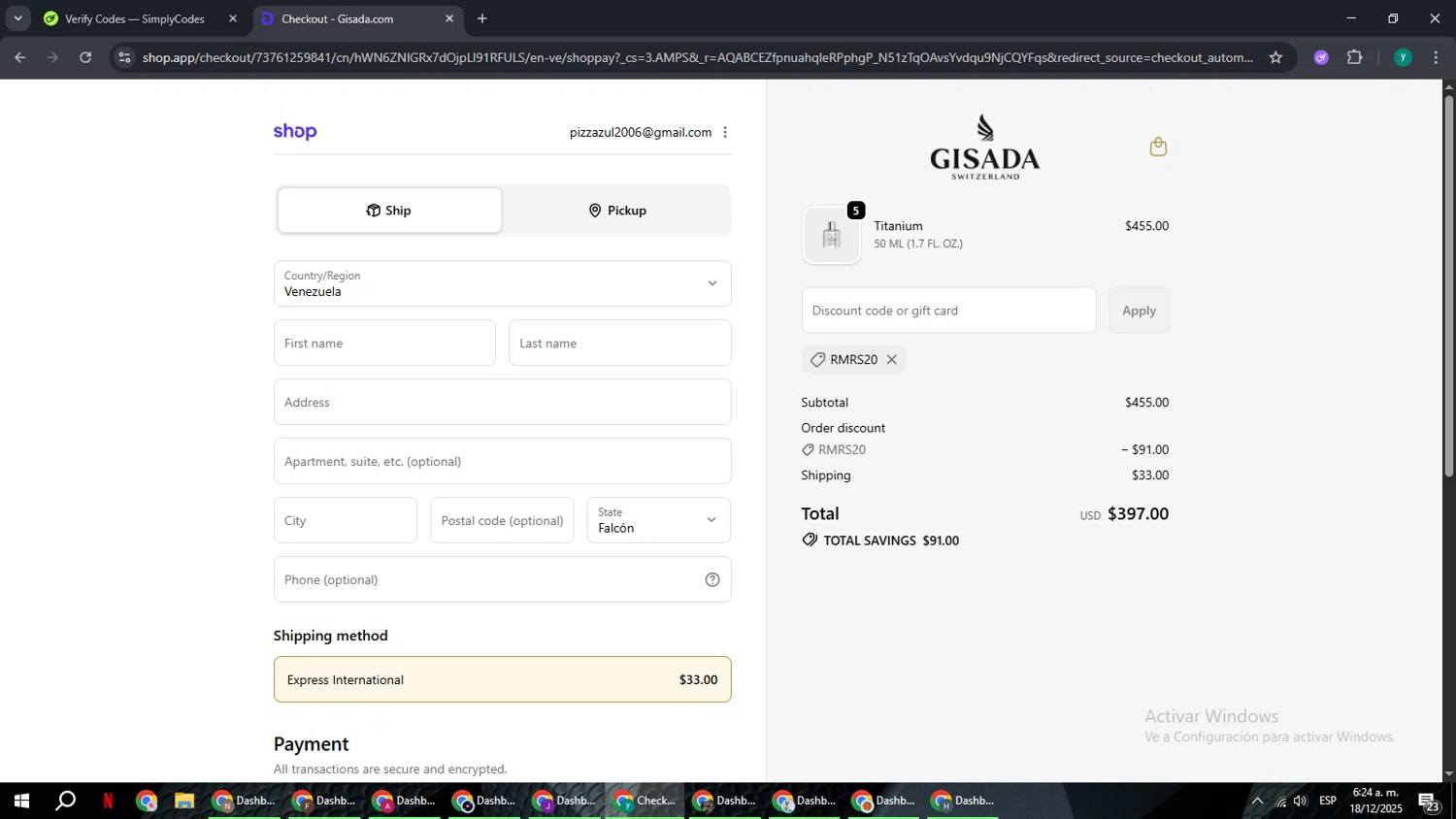Click the Address field
The height and width of the screenshot is (819, 1456).
point(502,402)
